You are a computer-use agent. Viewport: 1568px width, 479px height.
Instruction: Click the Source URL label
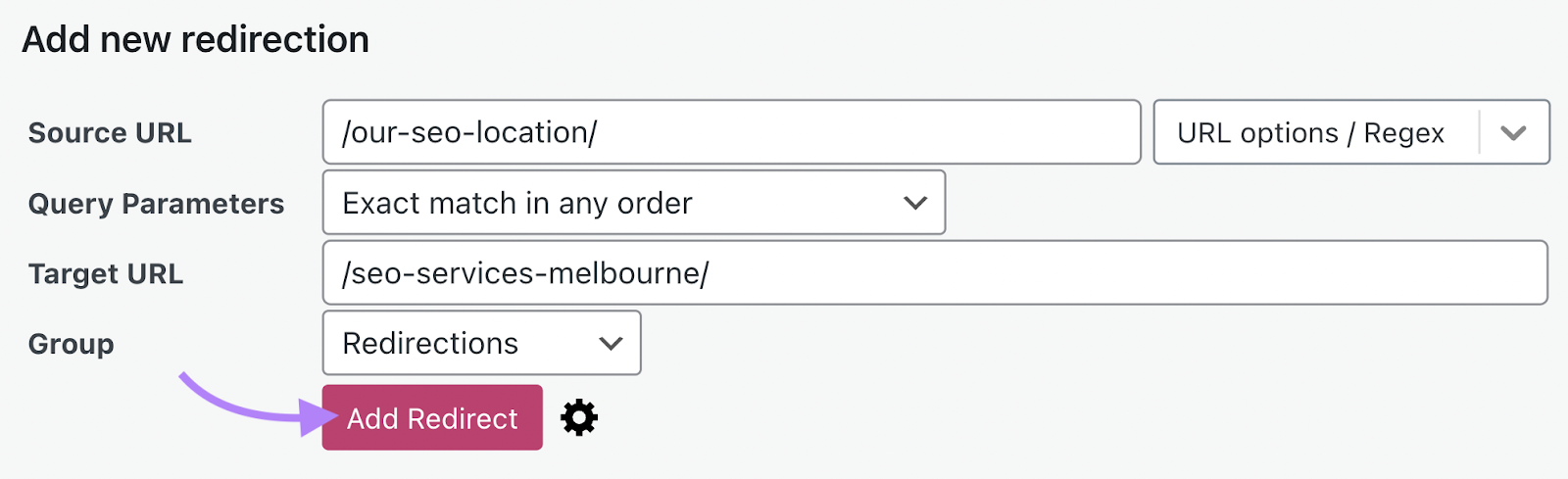click(x=110, y=133)
